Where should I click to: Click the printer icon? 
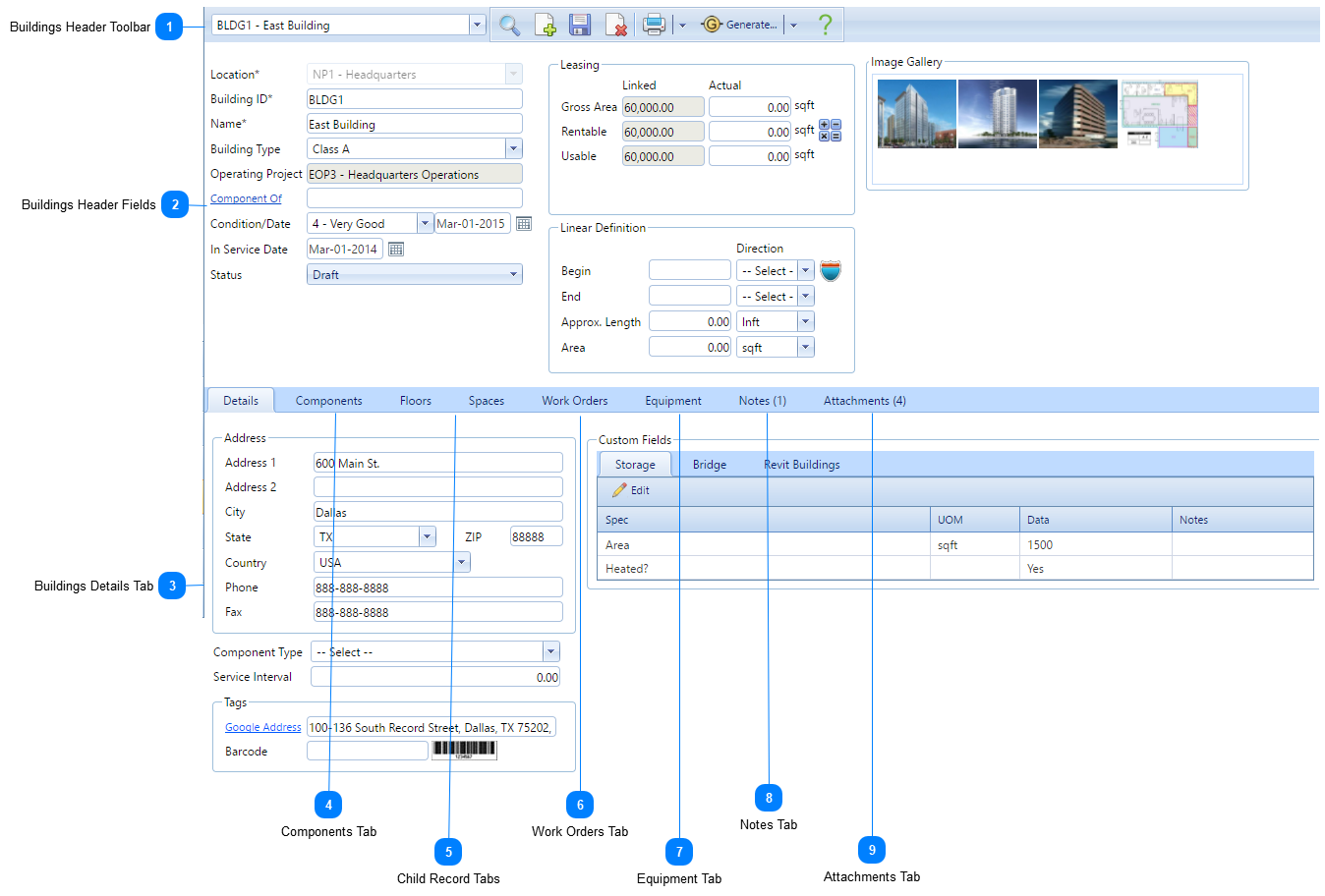tap(654, 26)
